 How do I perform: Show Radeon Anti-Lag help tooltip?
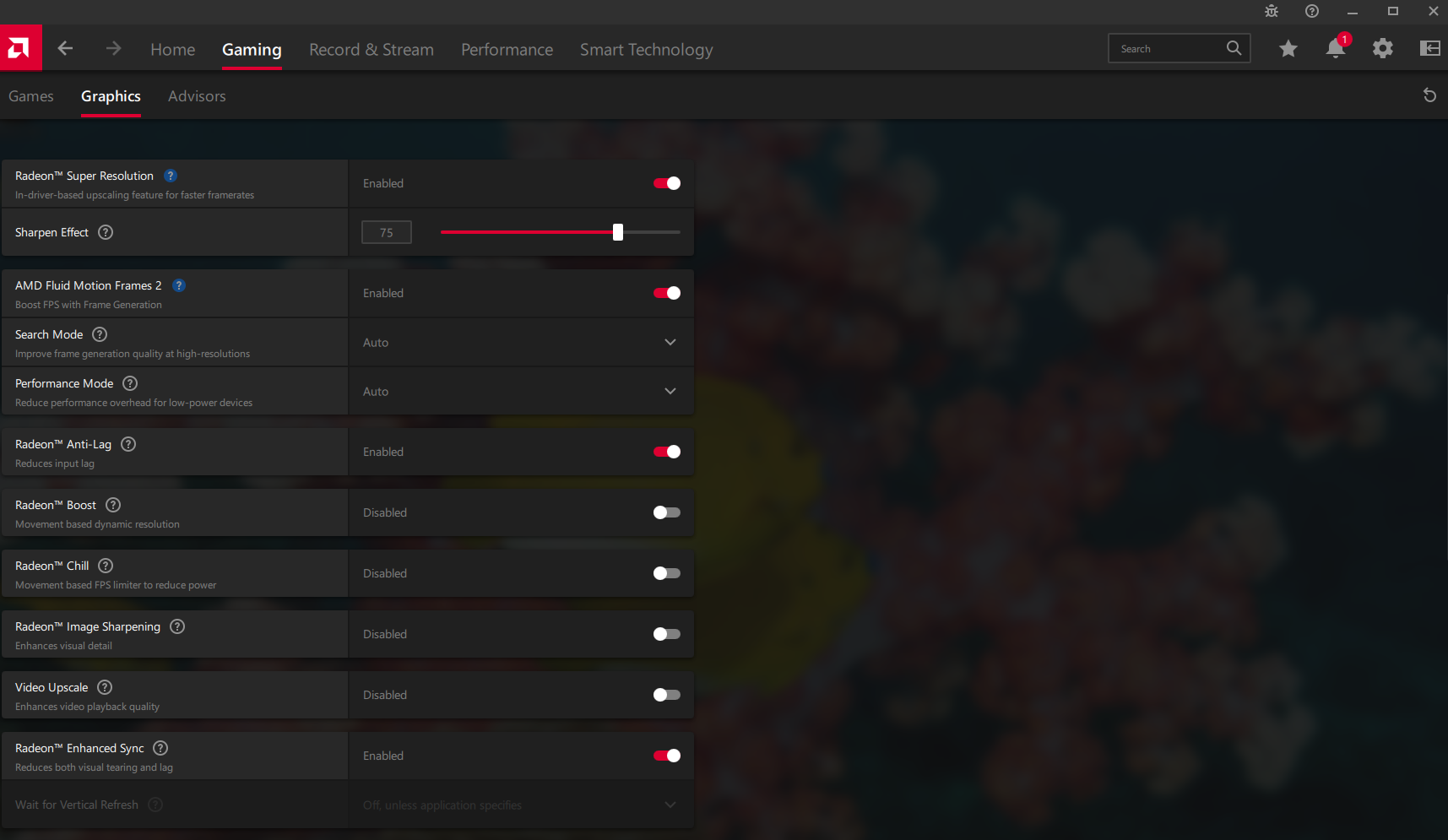(128, 444)
